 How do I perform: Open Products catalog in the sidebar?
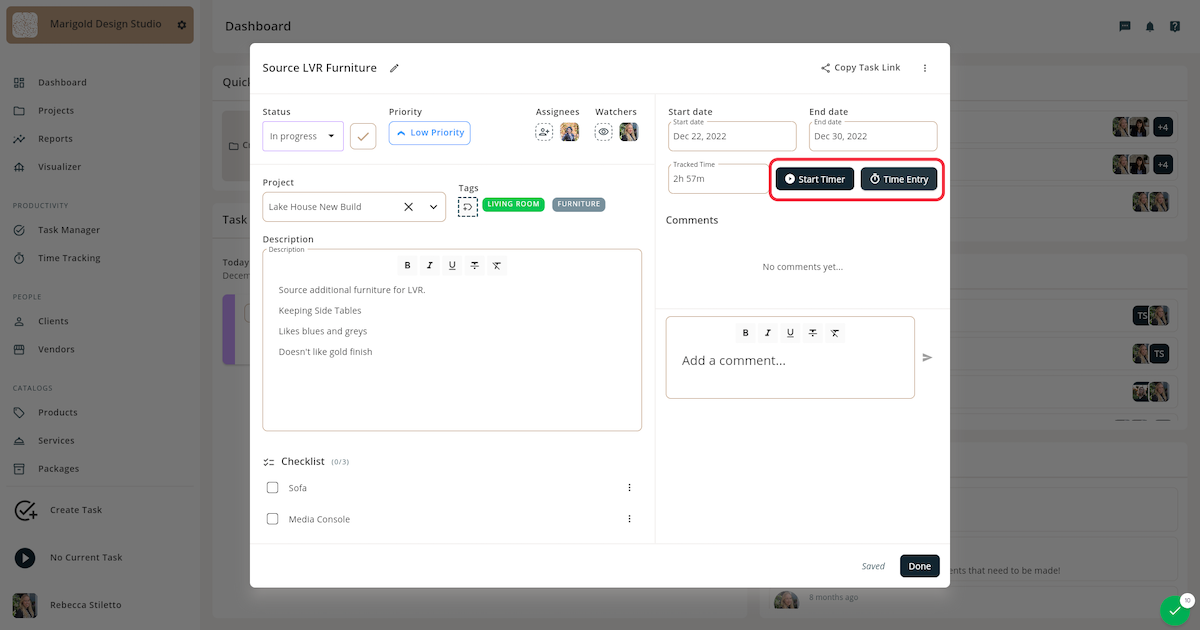pyautogui.click(x=58, y=413)
